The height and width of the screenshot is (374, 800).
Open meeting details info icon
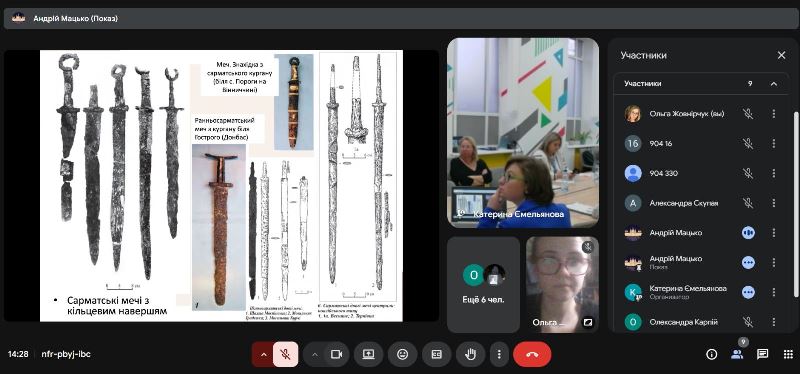click(711, 354)
